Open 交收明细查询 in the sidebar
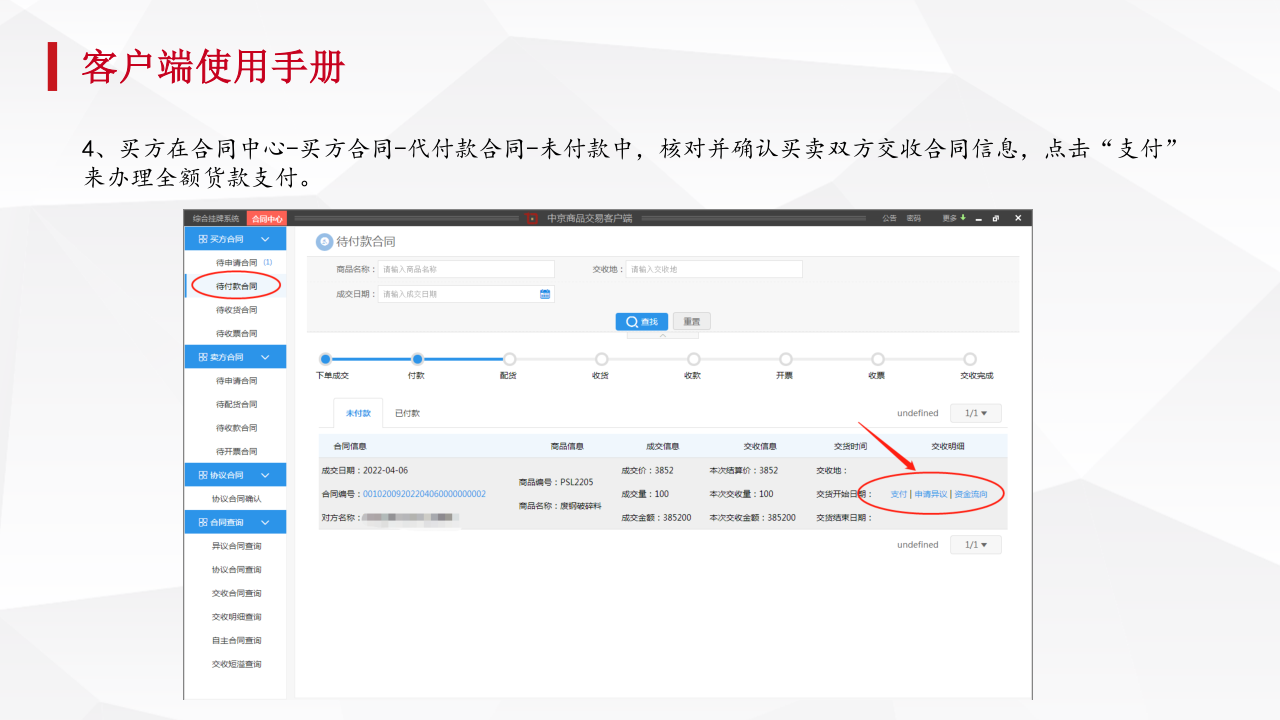The width and height of the screenshot is (1280, 720). pyautogui.click(x=236, y=617)
